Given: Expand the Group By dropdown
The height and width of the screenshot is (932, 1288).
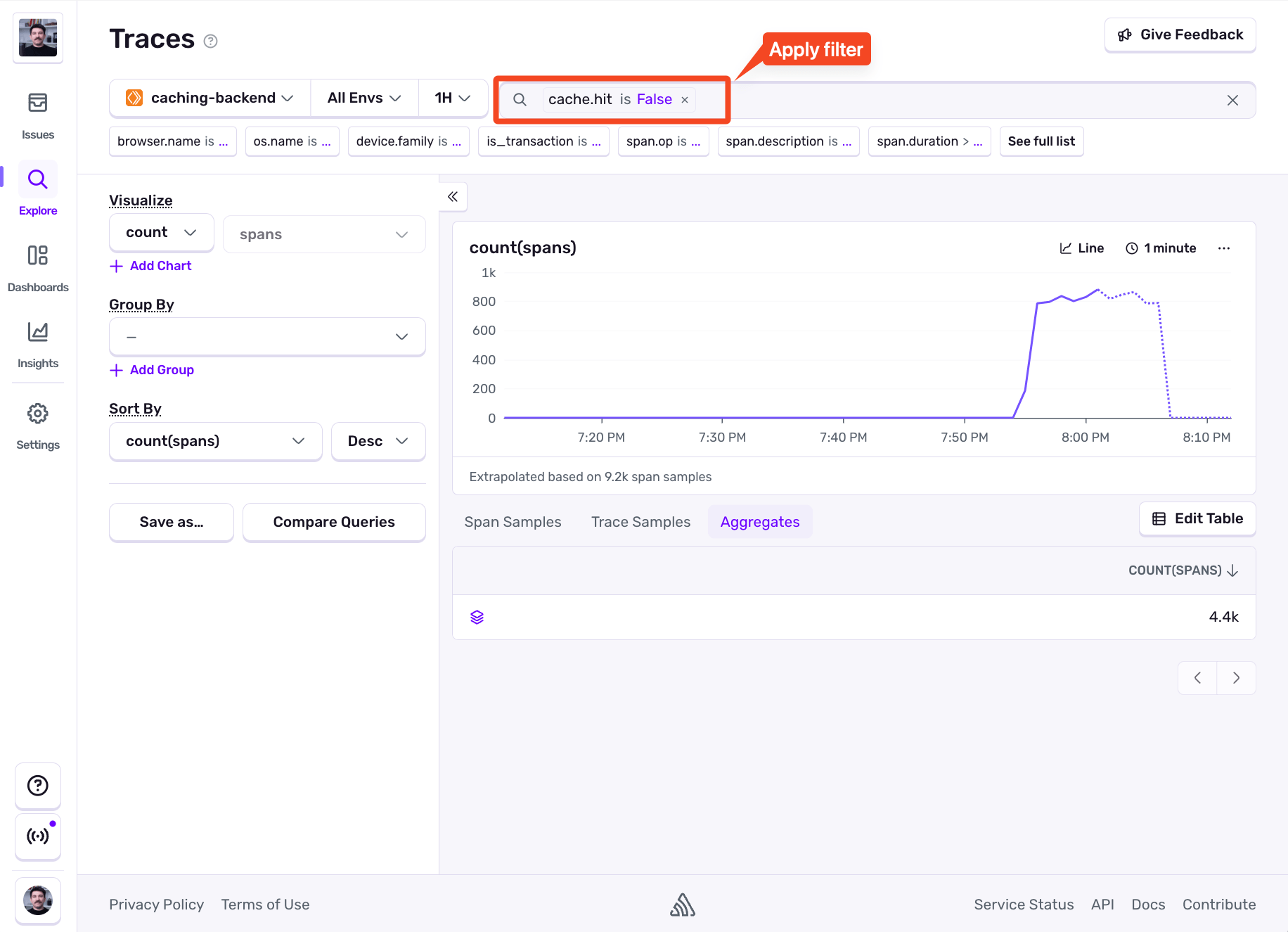Looking at the screenshot, I should tap(267, 337).
